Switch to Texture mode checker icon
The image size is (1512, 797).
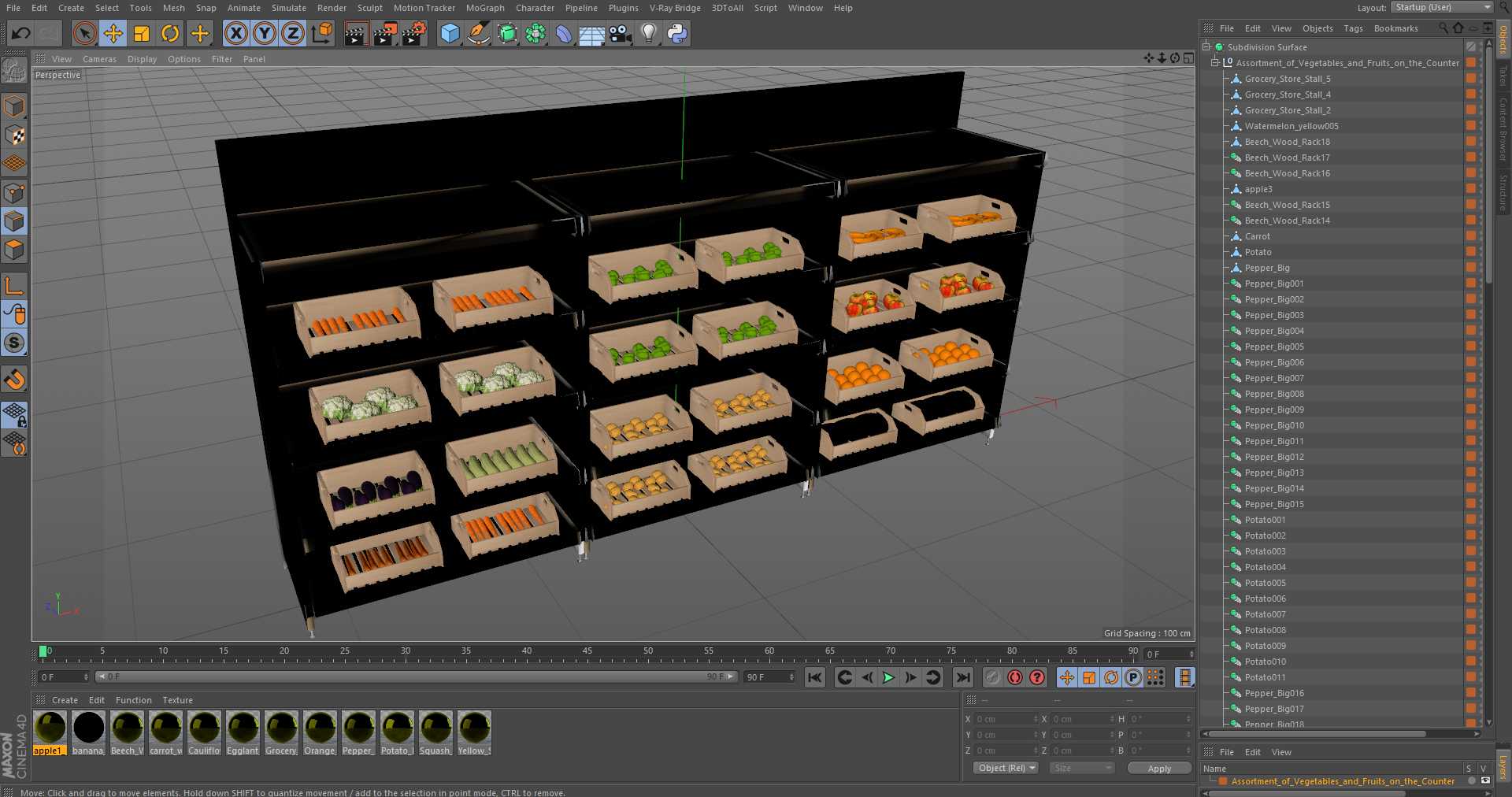(x=14, y=135)
